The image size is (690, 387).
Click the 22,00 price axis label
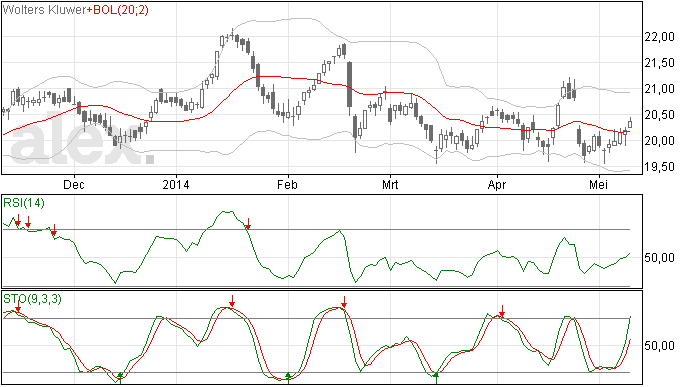[659, 37]
